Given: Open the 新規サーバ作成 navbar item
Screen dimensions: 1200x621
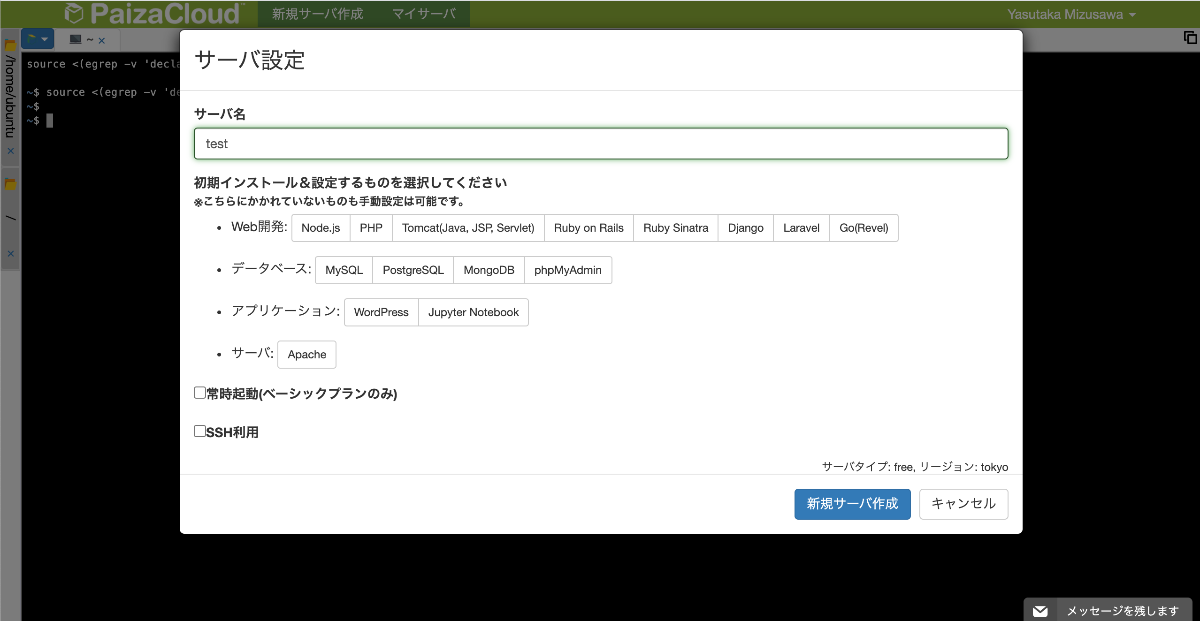Looking at the screenshot, I should point(317,14).
